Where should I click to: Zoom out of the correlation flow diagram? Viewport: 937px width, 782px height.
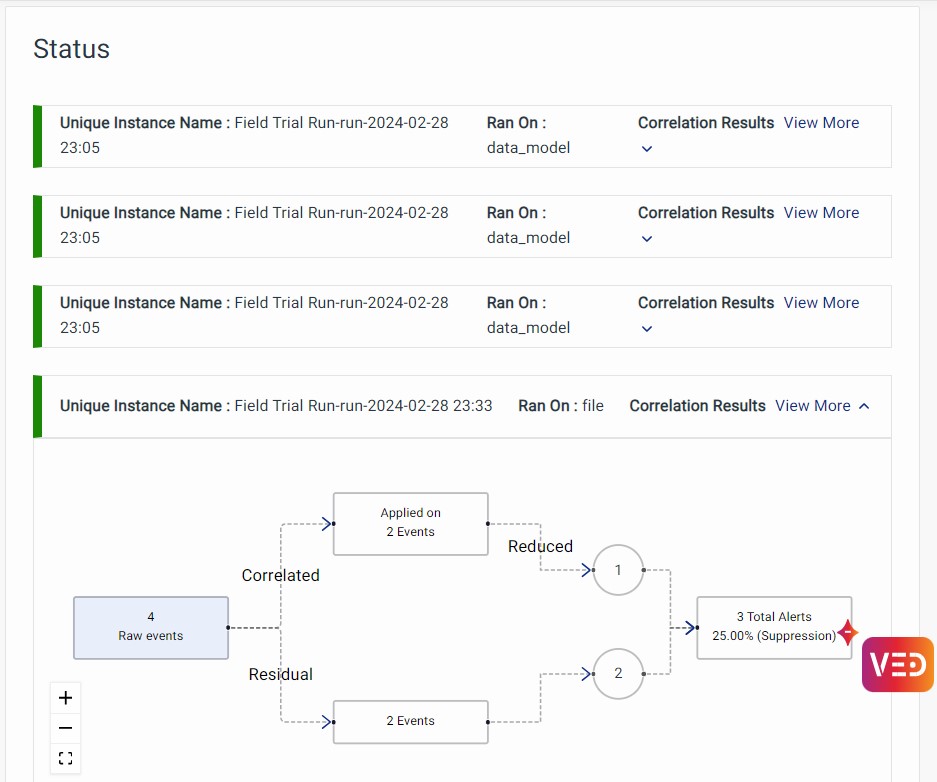[x=65, y=728]
